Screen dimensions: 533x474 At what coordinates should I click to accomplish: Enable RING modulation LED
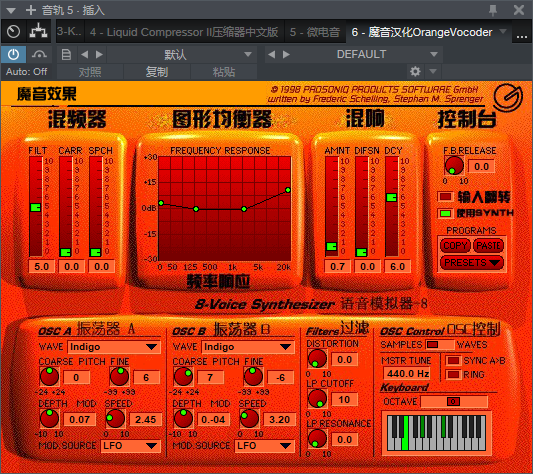coord(453,374)
